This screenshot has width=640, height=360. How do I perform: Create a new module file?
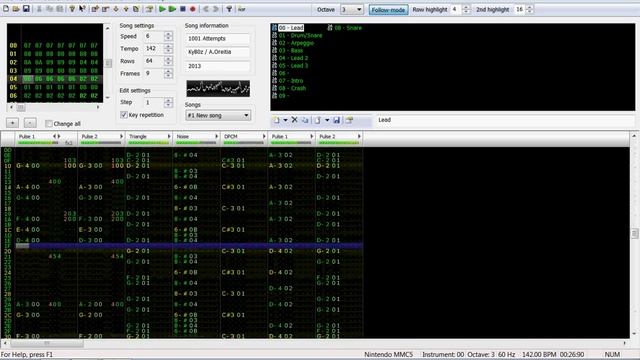pyautogui.click(x=6, y=9)
